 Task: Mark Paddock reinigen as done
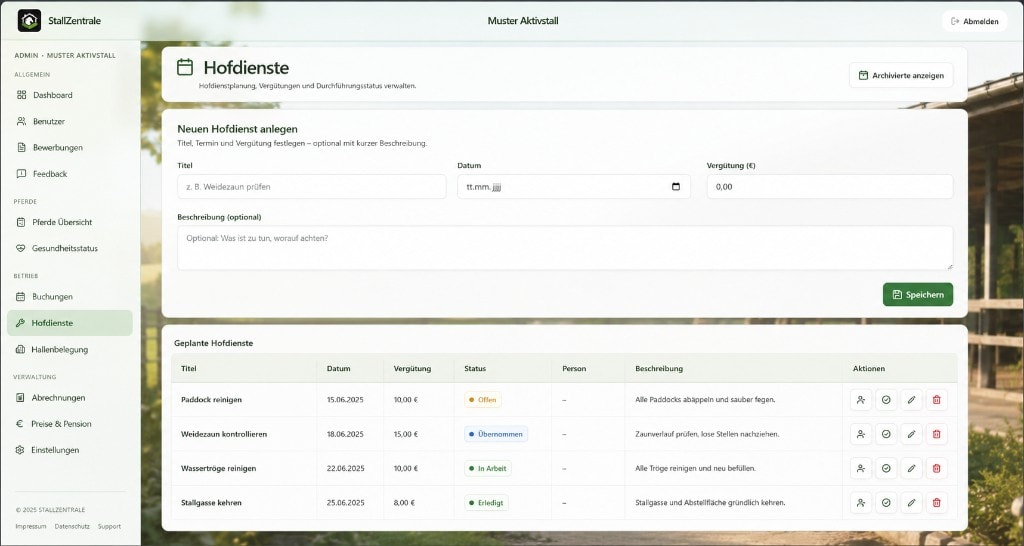pyautogui.click(x=886, y=400)
